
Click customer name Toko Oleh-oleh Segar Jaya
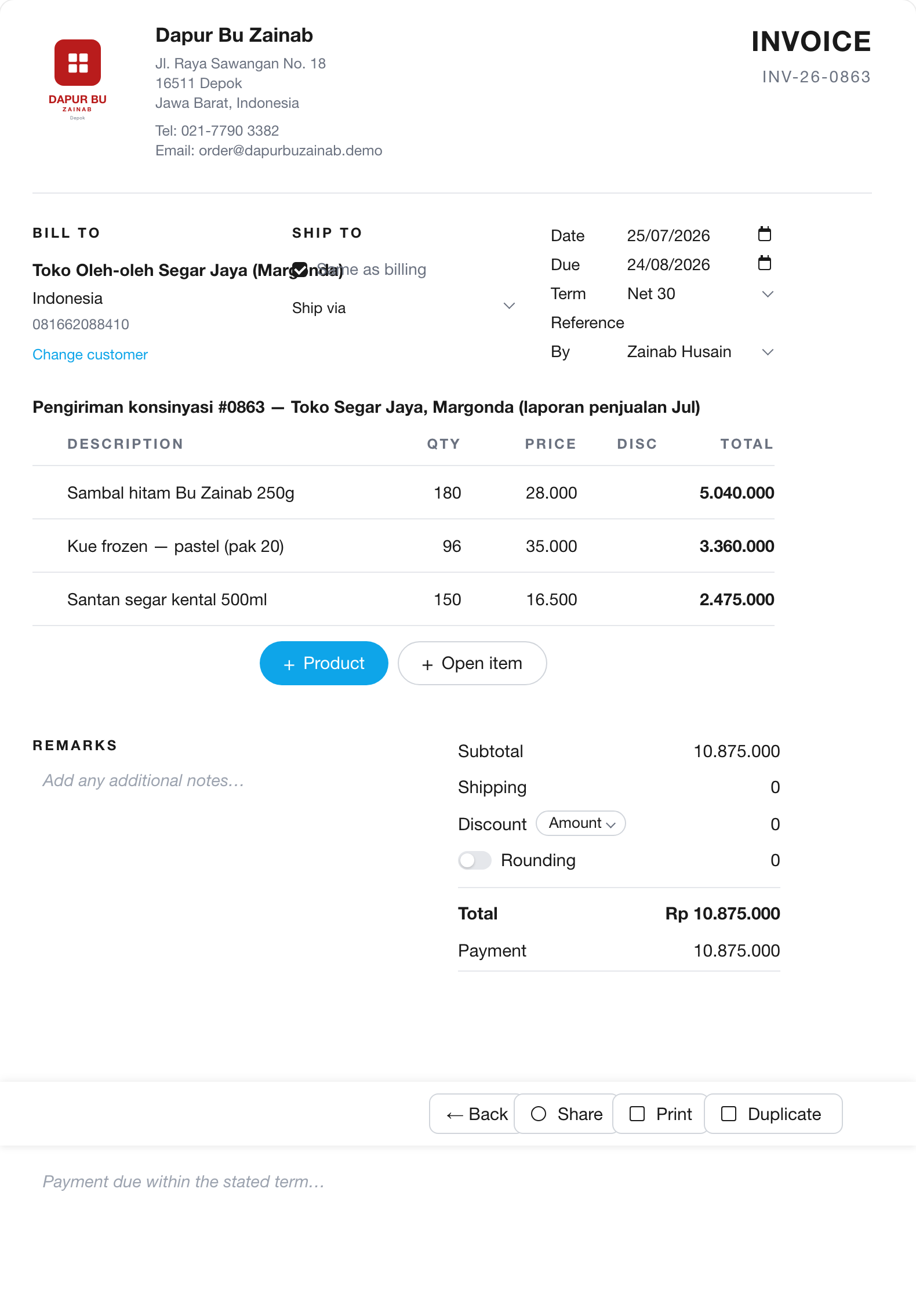(188, 270)
